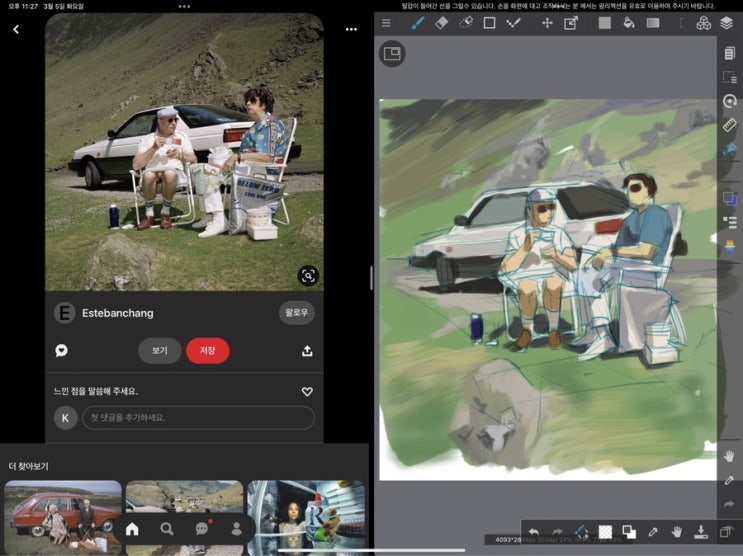Select the gray fill rectangle tool
The height and width of the screenshot is (556, 743).
[605, 23]
